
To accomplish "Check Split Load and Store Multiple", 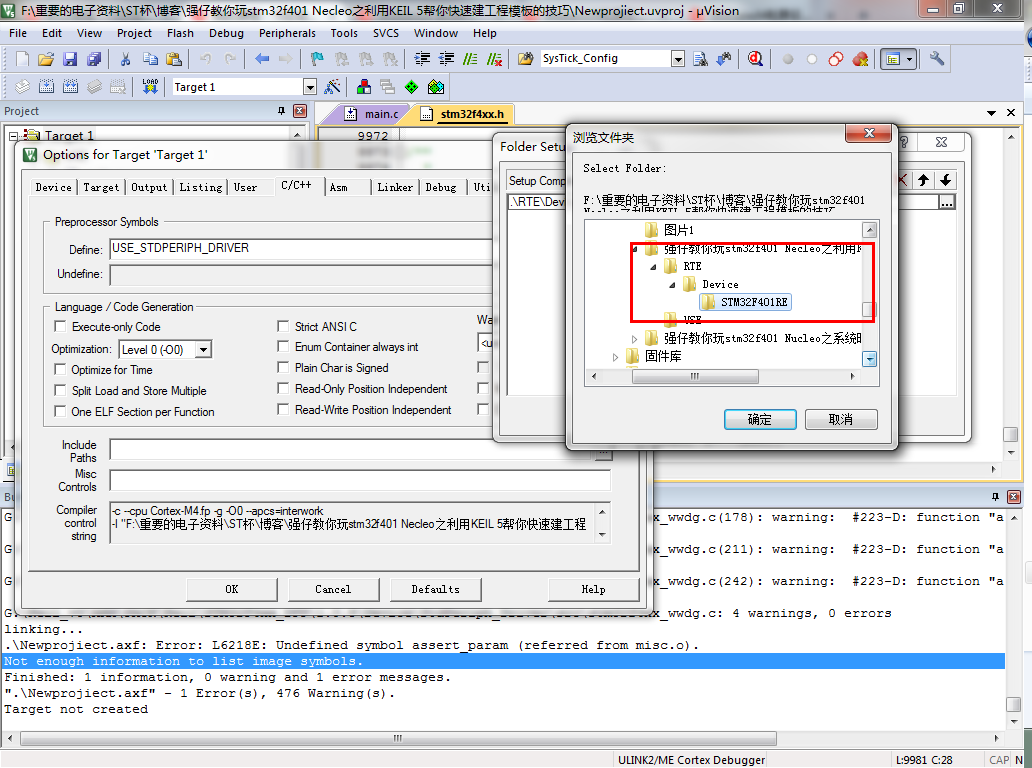I will [x=60, y=390].
